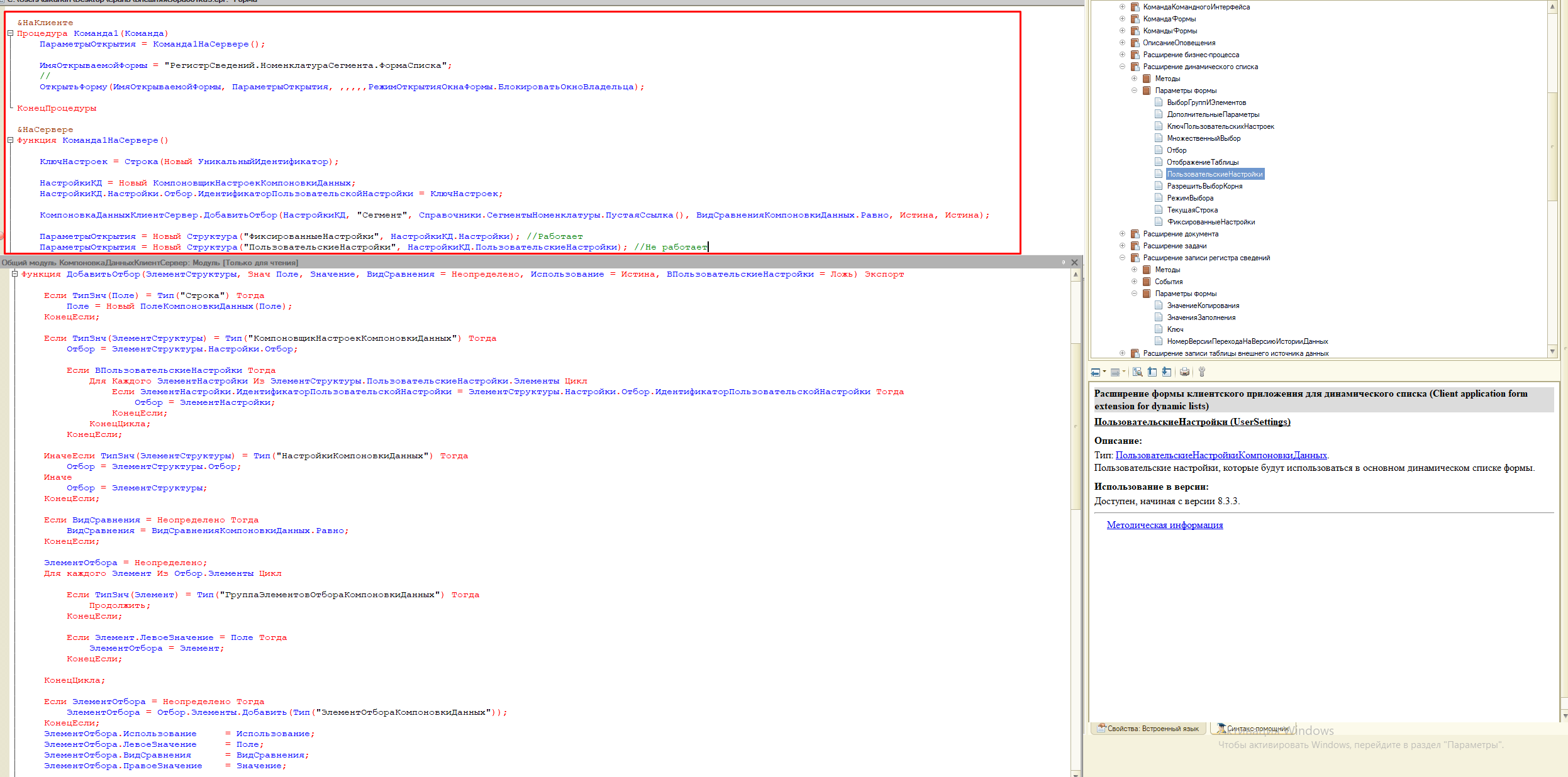Viewport: 1568px width, 777px height.
Task: Select РежимВыбора in tree
Action: pos(1190,198)
